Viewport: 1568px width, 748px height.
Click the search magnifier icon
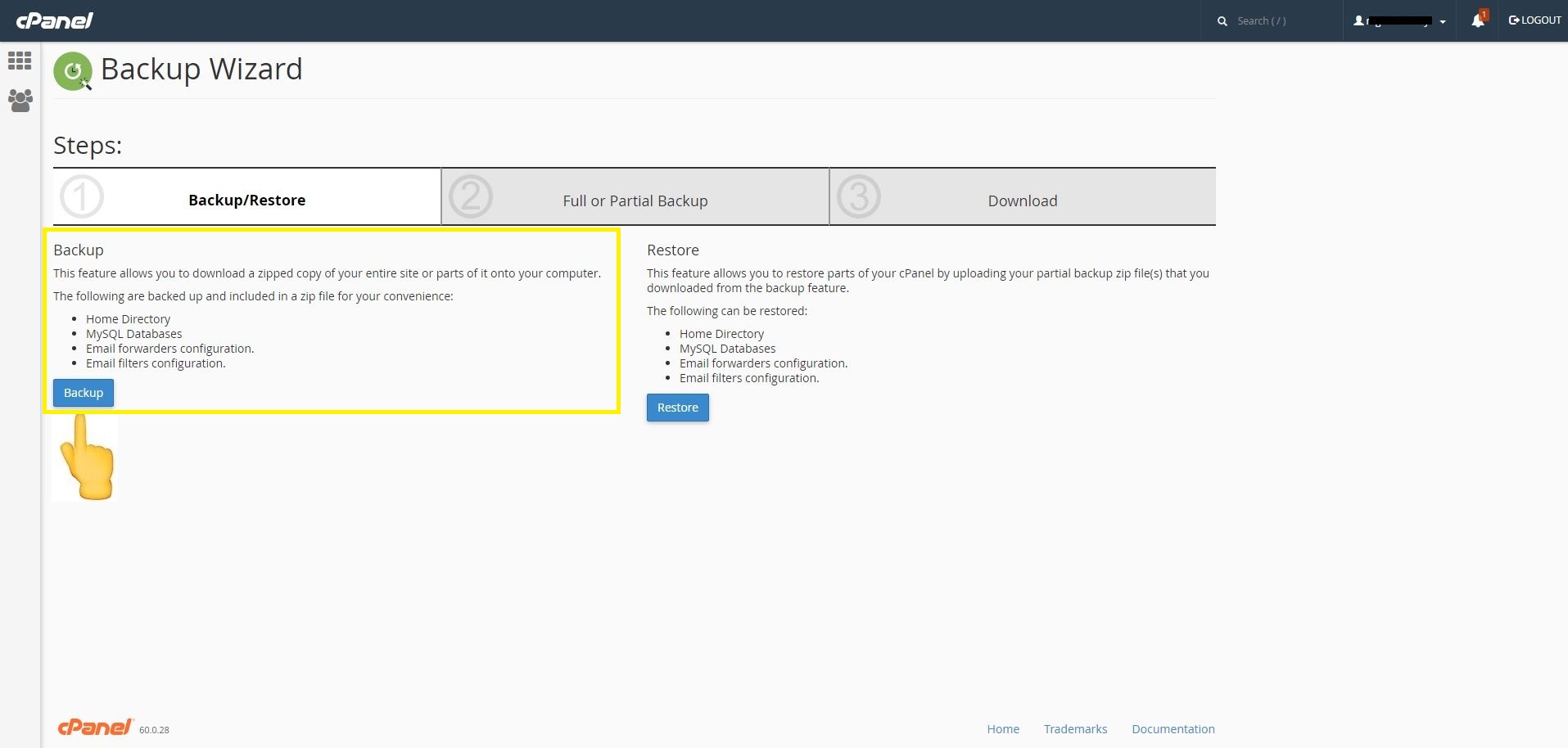[x=1222, y=21]
